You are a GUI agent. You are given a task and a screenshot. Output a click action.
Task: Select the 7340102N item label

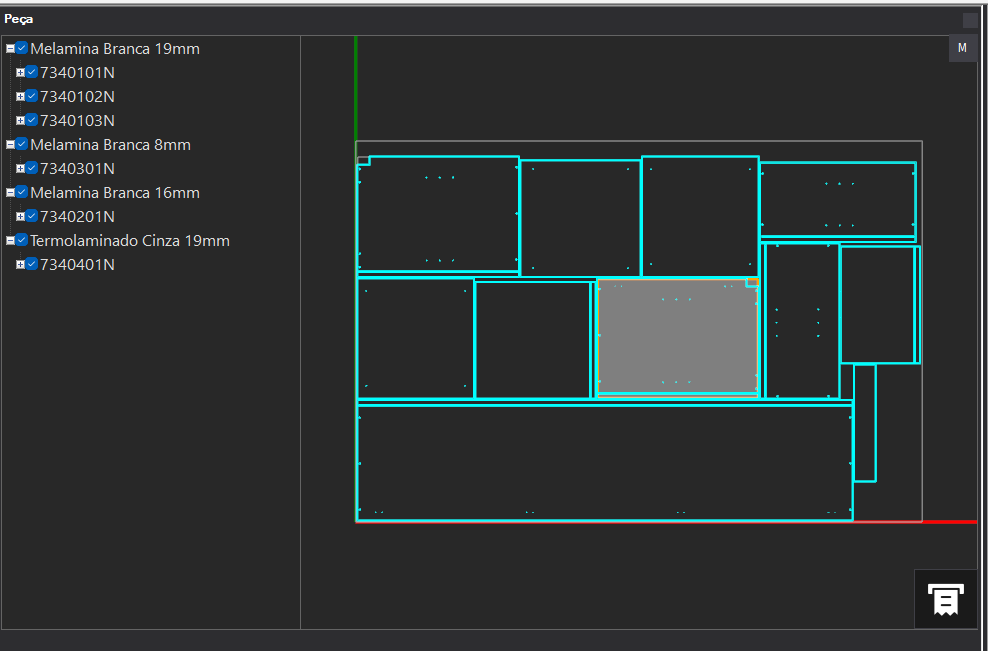tap(77, 96)
